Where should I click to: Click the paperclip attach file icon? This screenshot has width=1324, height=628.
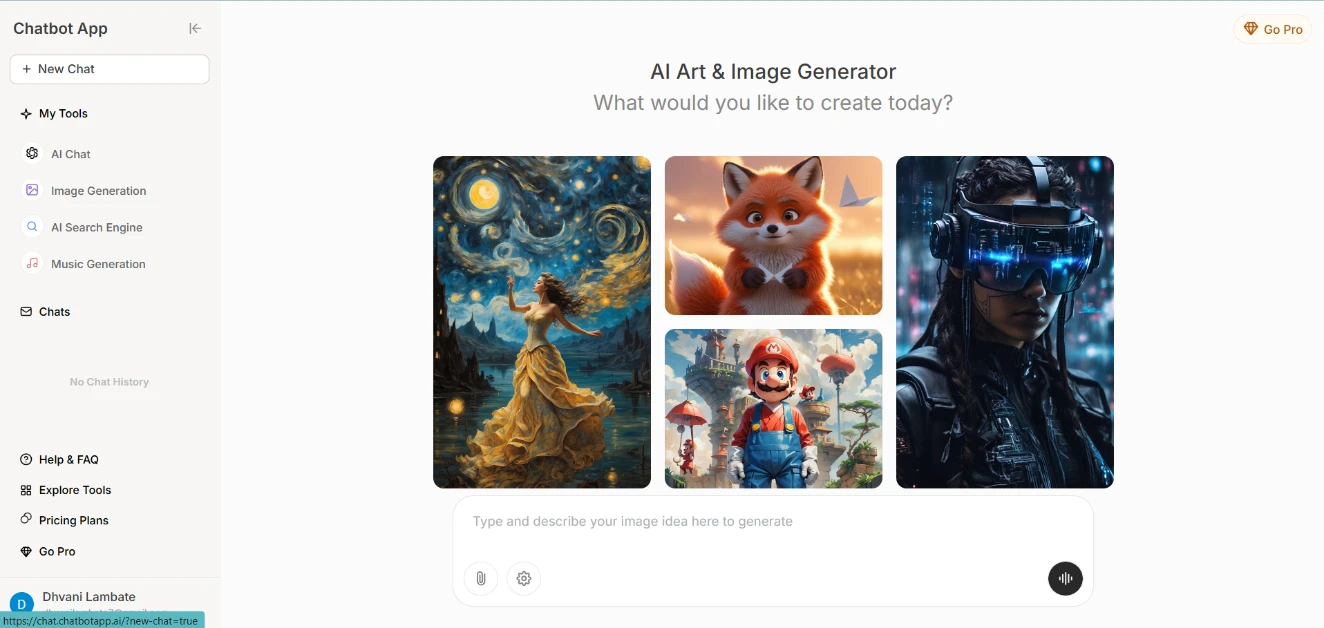click(x=481, y=578)
